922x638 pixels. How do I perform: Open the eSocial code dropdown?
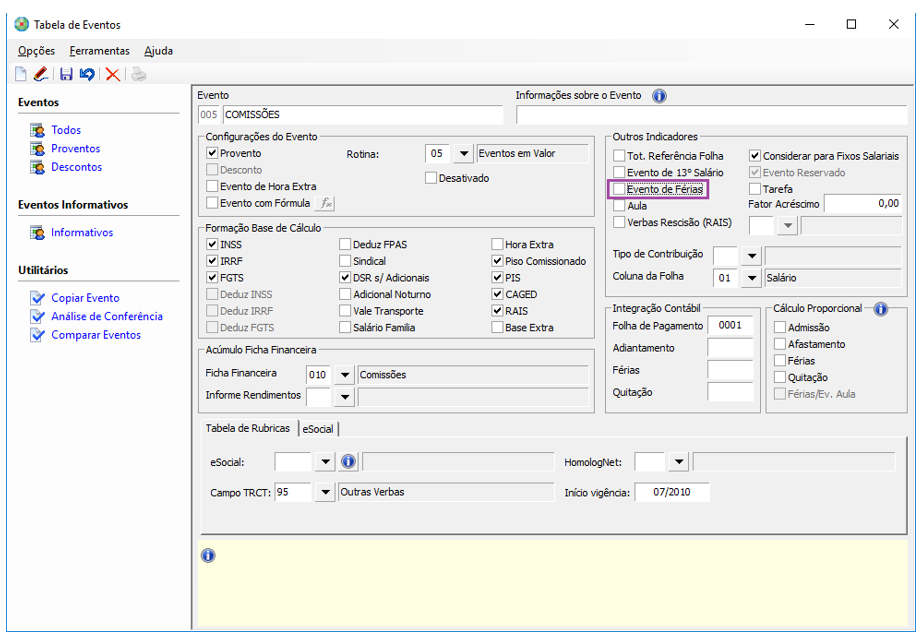(x=325, y=462)
